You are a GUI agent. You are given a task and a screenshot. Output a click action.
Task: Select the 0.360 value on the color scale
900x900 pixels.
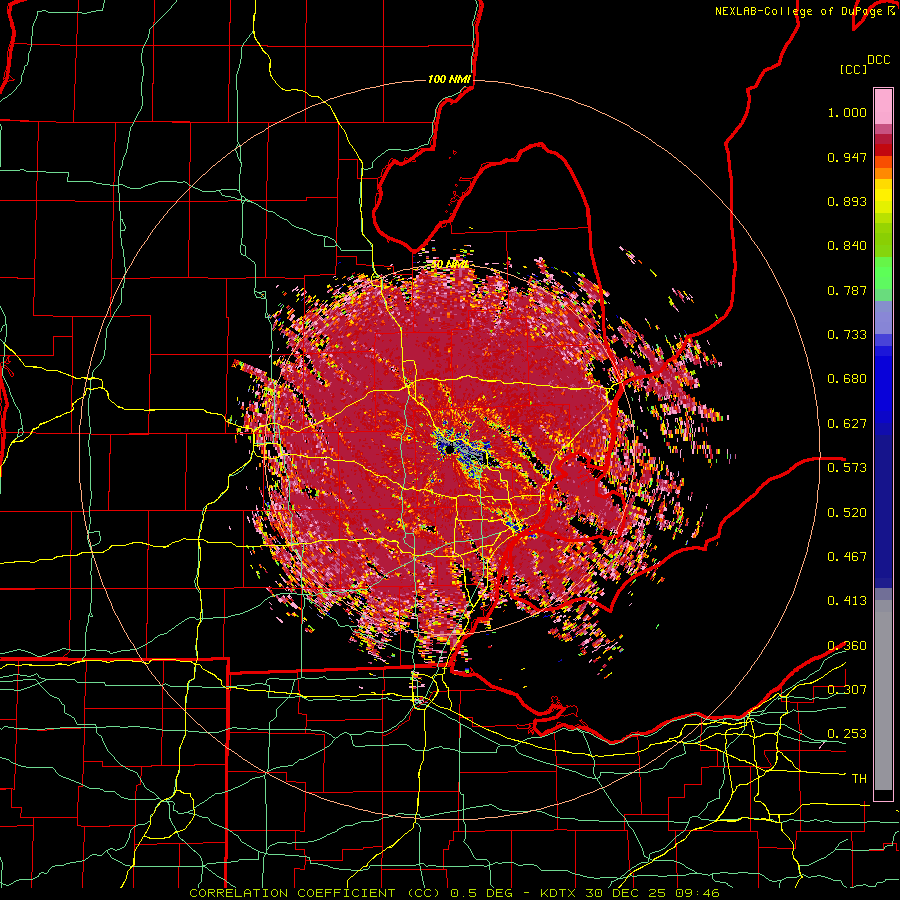pos(847,646)
